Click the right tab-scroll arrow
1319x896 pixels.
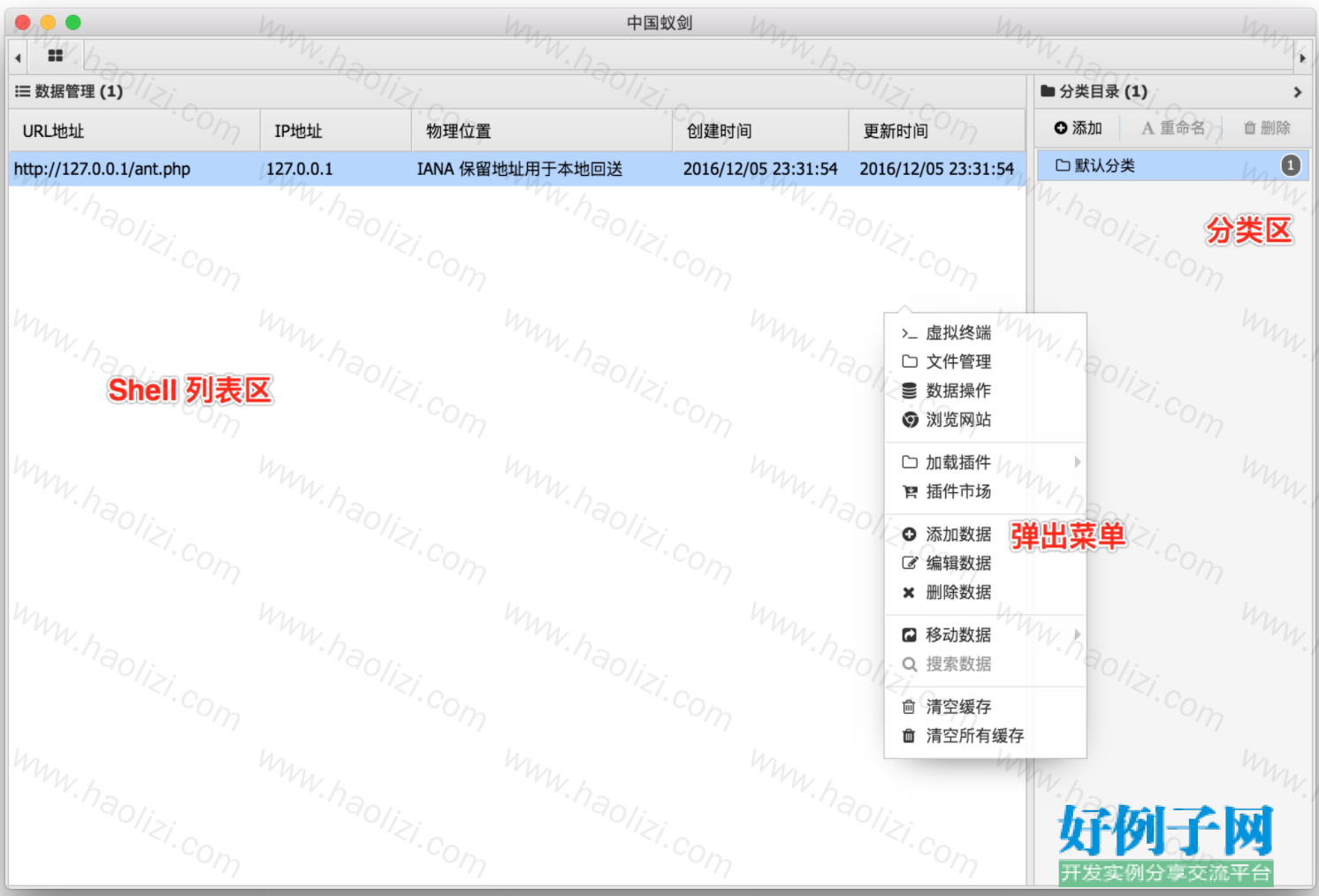[1302, 58]
